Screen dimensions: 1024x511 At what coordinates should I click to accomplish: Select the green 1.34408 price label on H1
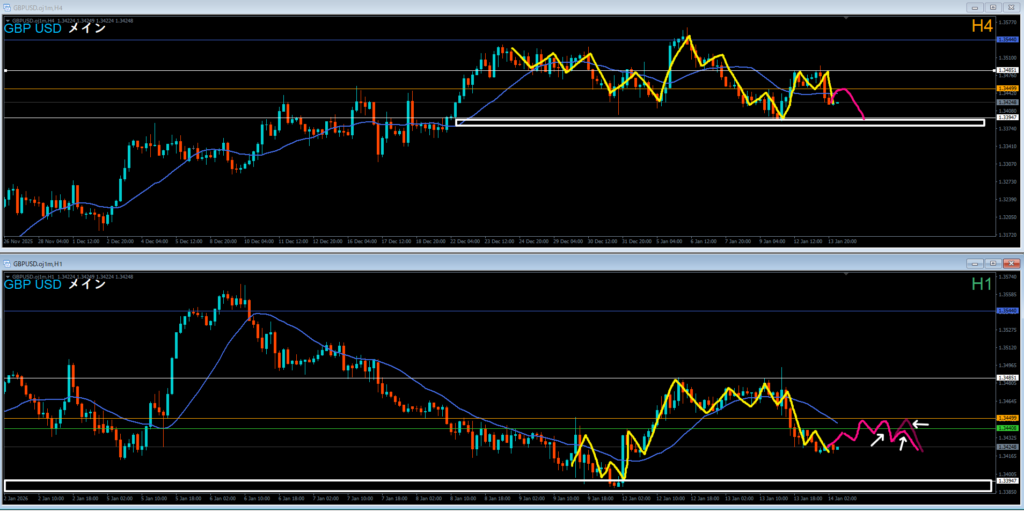[1008, 428]
